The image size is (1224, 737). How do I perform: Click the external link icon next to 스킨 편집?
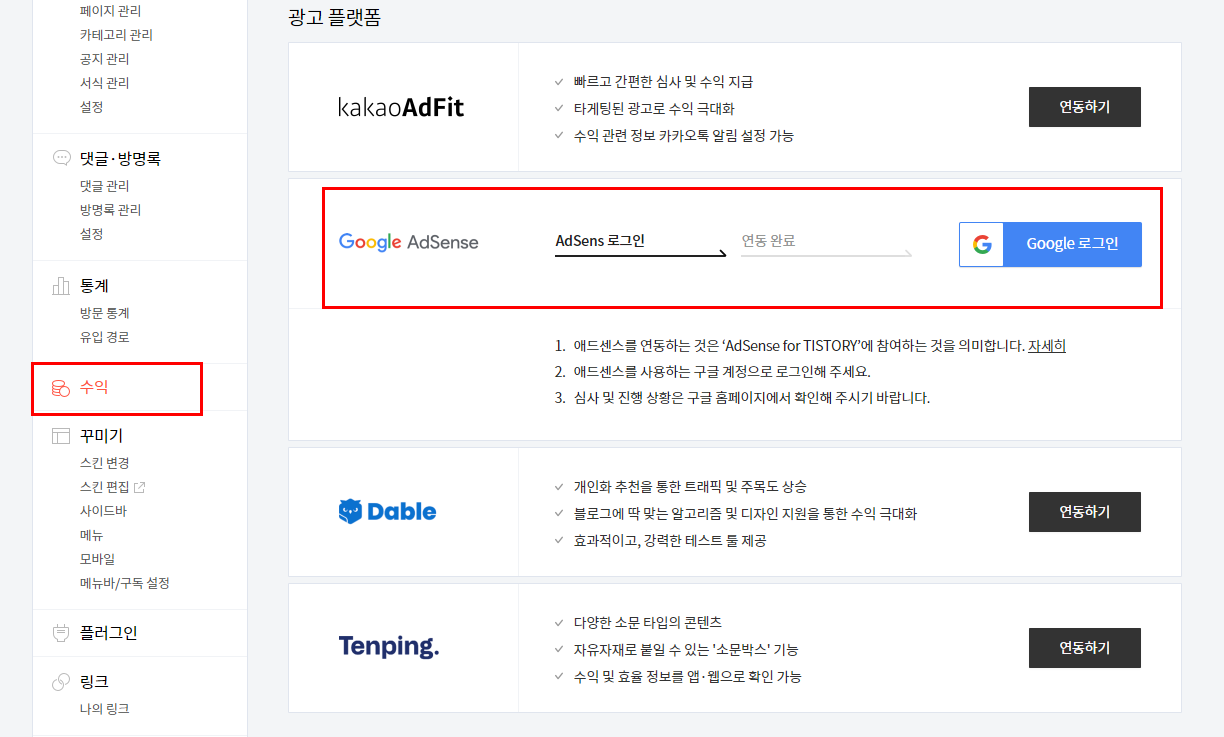click(x=140, y=487)
